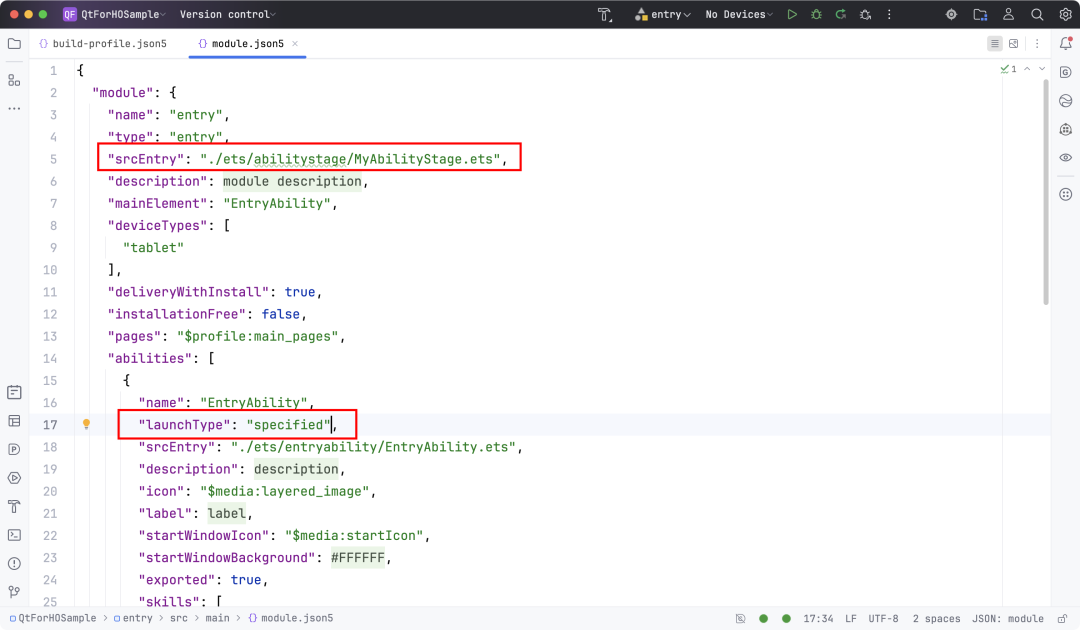Image resolution: width=1080 pixels, height=630 pixels.
Task: Click the quick-fix lightbulb on line 17
Action: tap(86, 424)
